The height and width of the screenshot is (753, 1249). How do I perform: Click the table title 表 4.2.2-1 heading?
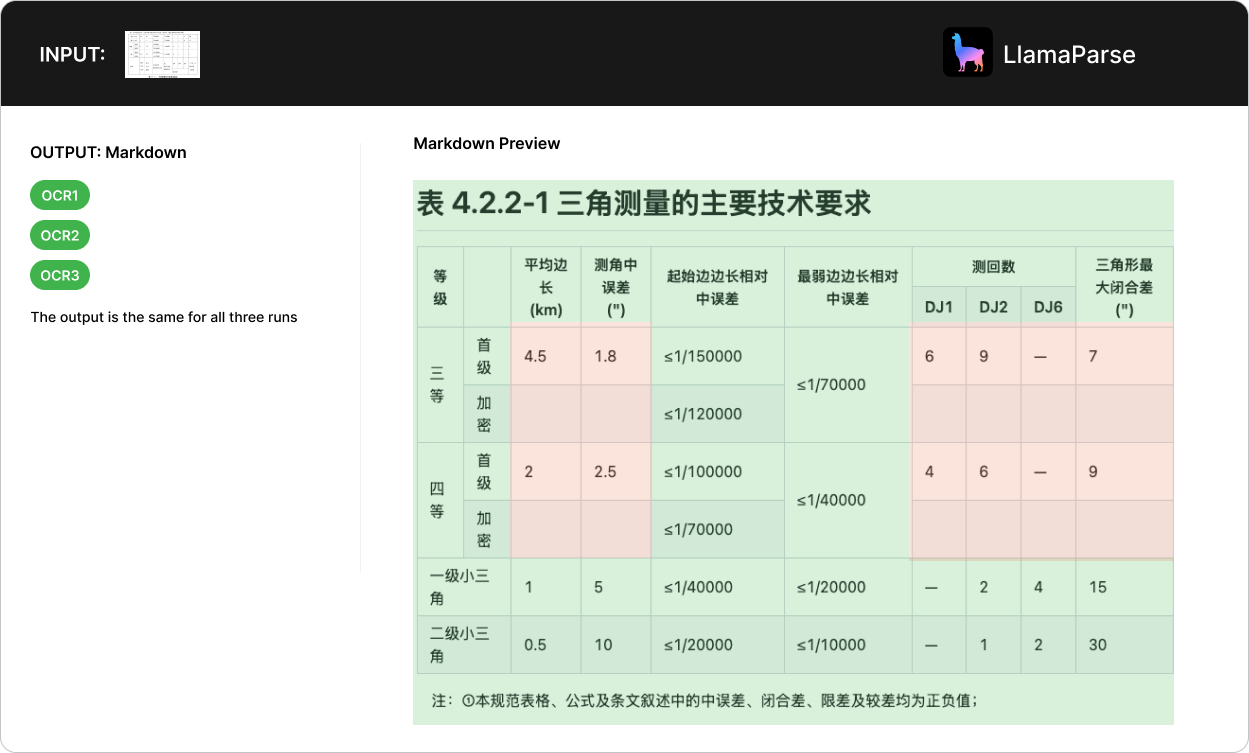[644, 203]
